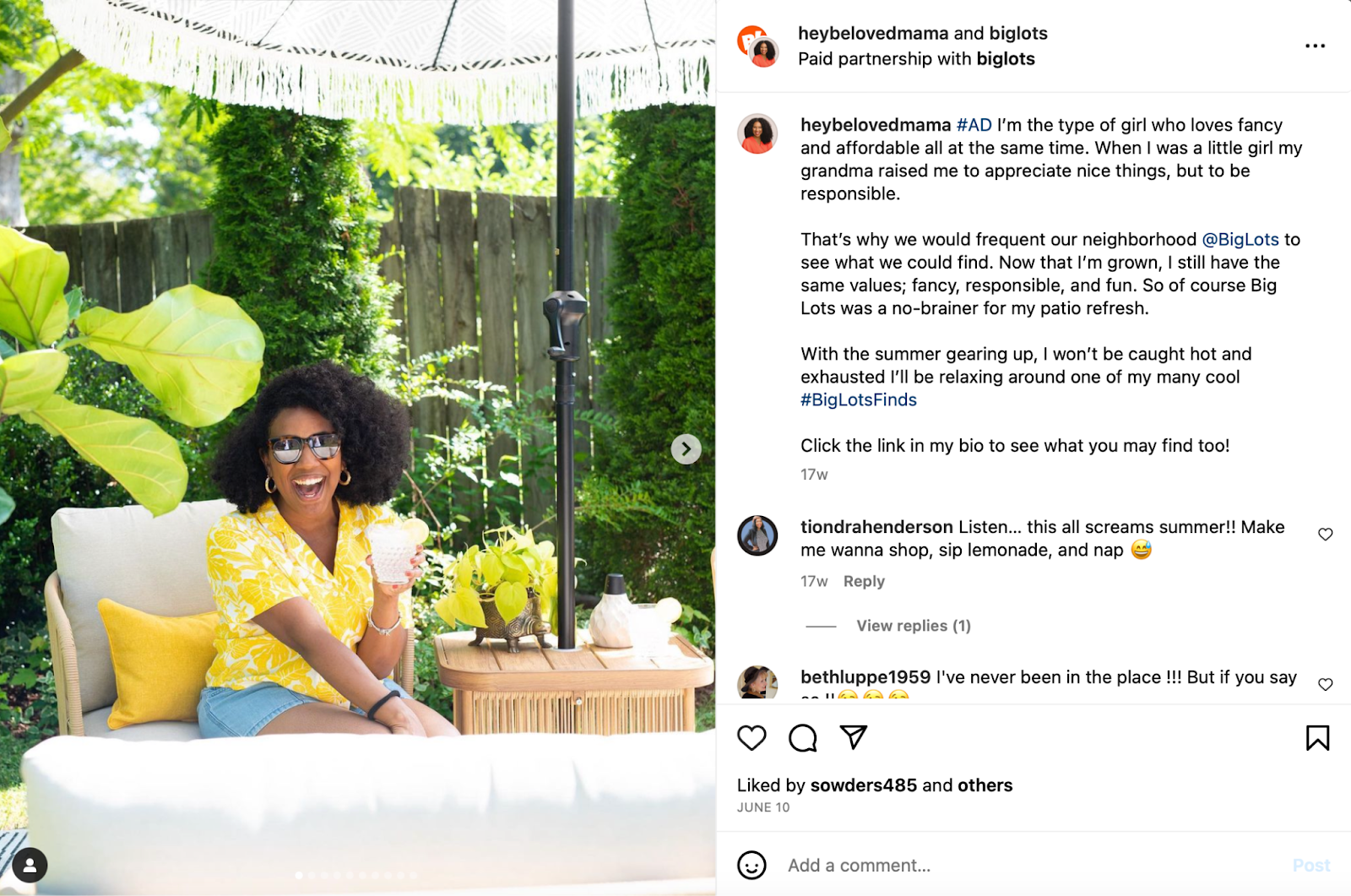Viewport: 1351px width, 896px height.
Task: Open heybelovedmama's profile picture in the caption
Action: [757, 133]
